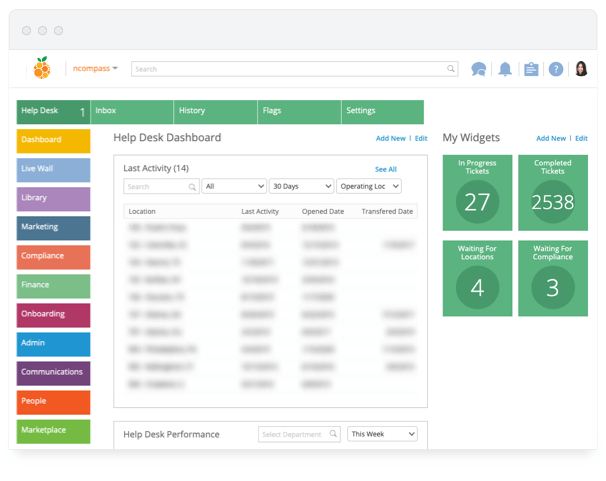The width and height of the screenshot is (606, 481).
Task: Open the Admin sidebar item
Action: pyautogui.click(x=53, y=344)
